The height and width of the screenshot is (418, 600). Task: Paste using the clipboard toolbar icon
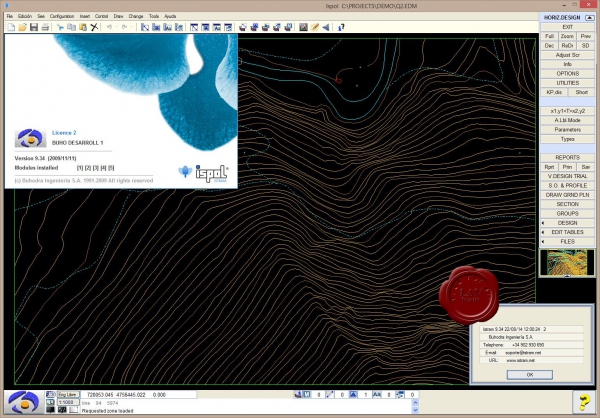click(83, 27)
